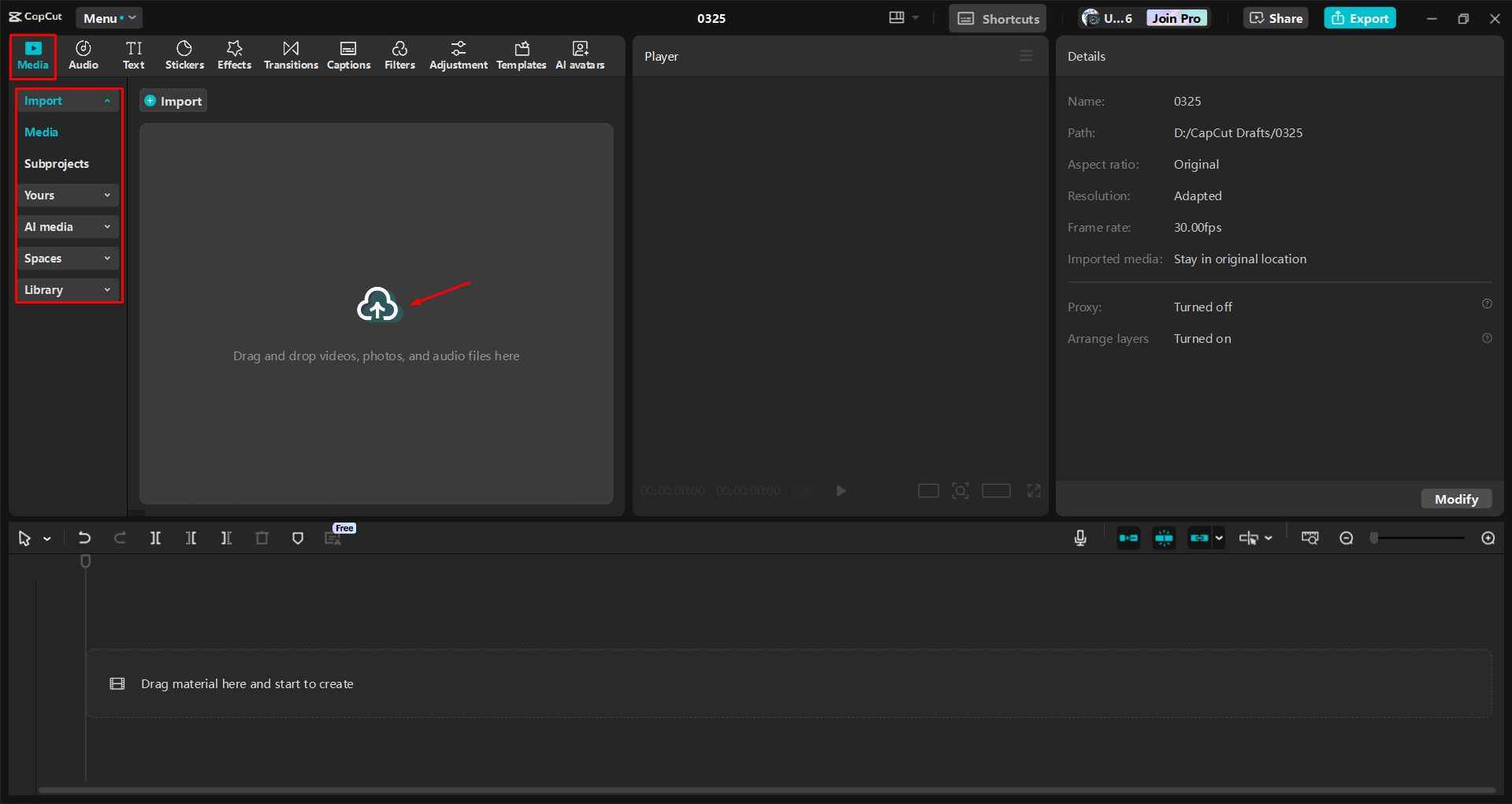Open the Menu dropdown in the title bar
1512x804 pixels.
[x=109, y=17]
